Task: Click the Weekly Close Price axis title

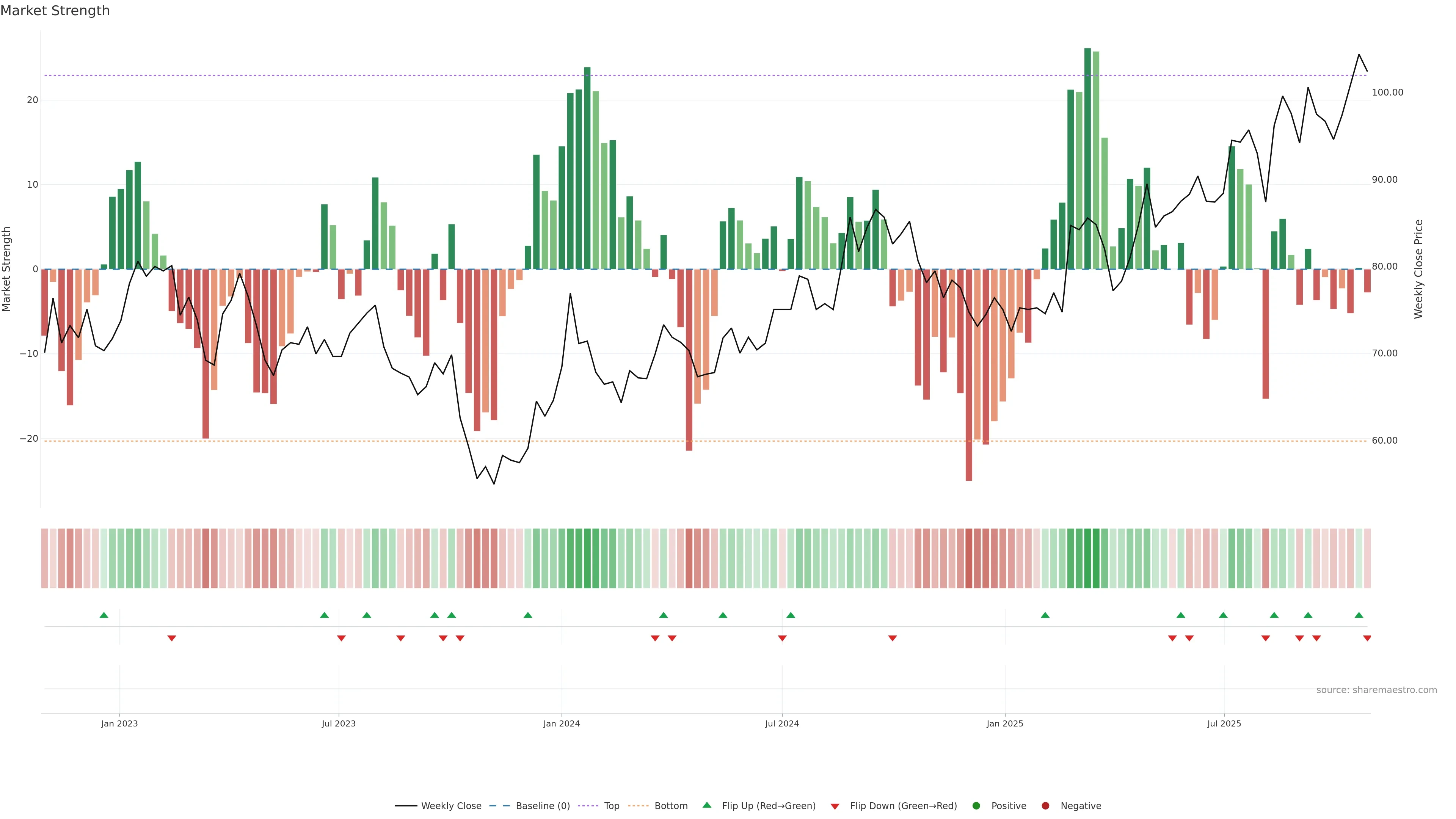Action: point(1418,269)
